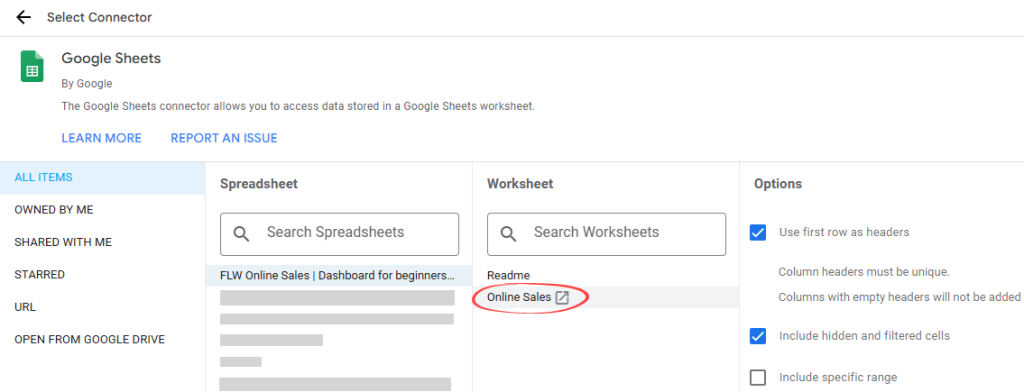Viewport: 1024px width, 392px height.
Task: Select the Online Sales worksheet
Action: pyautogui.click(x=606, y=297)
